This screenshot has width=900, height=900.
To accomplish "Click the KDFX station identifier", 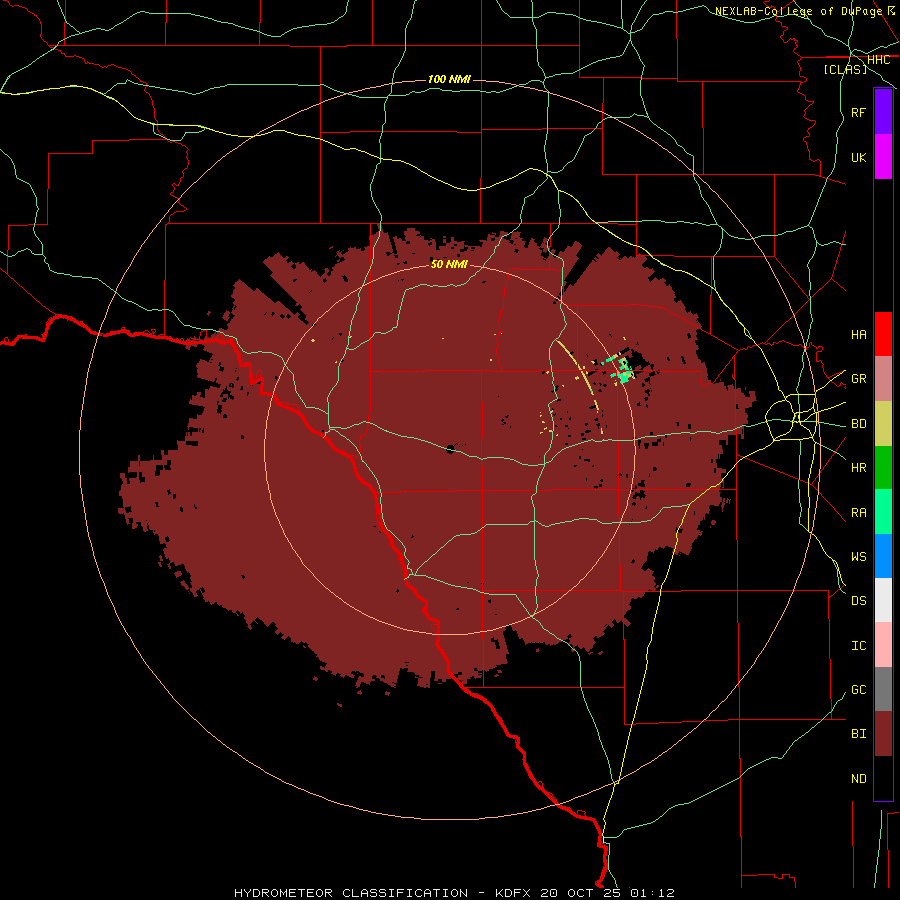I will pos(513,893).
